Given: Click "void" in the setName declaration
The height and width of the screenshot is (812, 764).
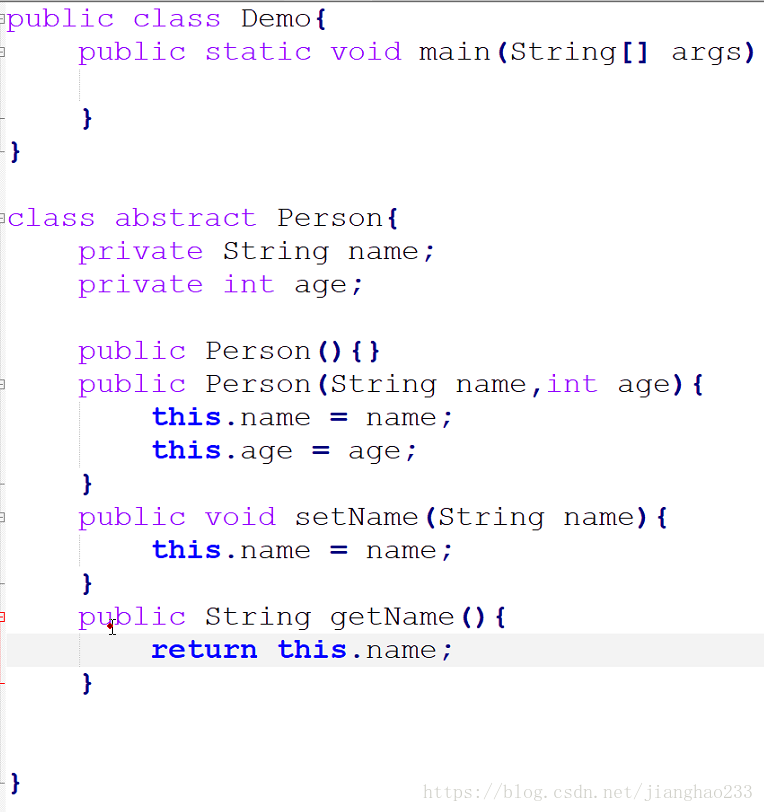Looking at the screenshot, I should click(240, 517).
